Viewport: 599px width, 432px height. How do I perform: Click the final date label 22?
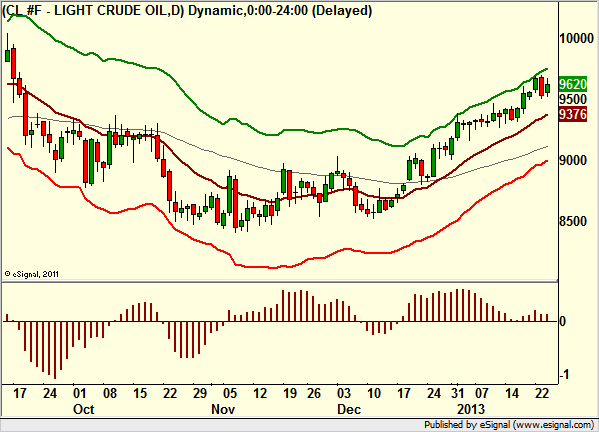click(542, 393)
